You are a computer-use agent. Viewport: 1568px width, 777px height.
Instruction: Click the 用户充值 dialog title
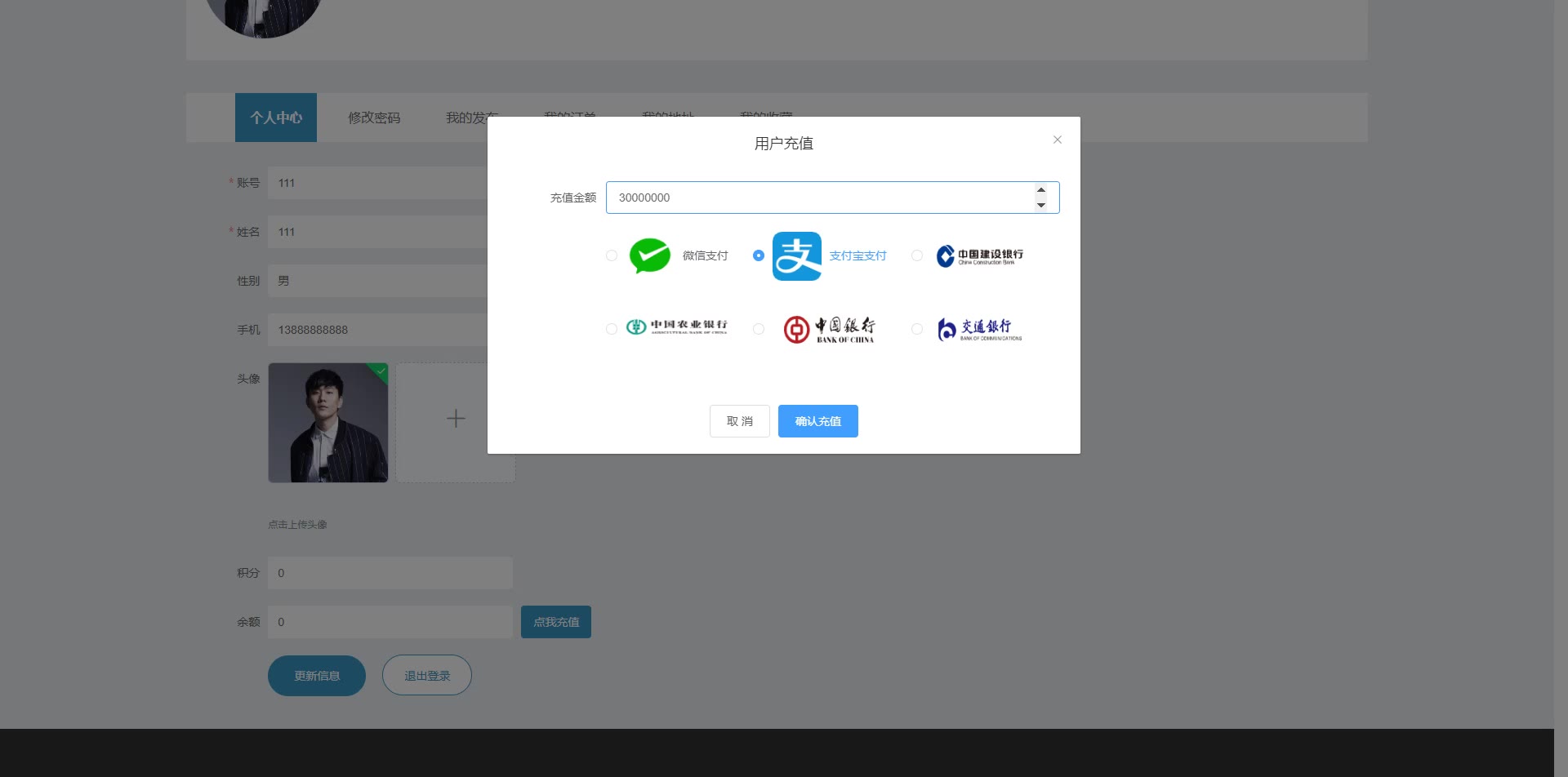(784, 144)
